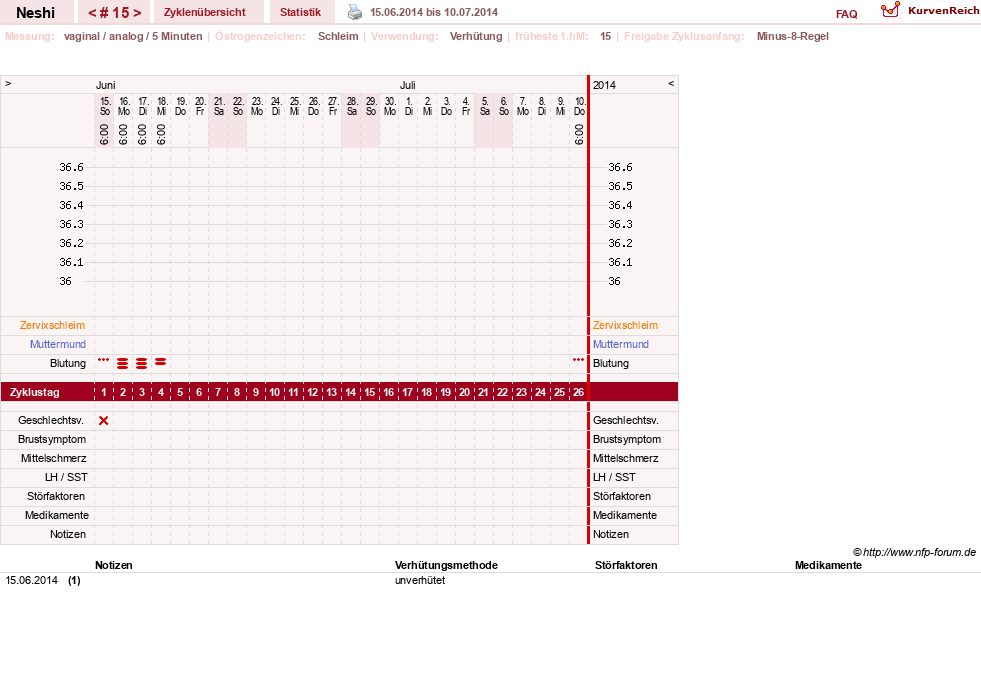Click cycle day 20 in Zyklustag bar
The width and height of the screenshot is (981, 684).
coord(464,392)
